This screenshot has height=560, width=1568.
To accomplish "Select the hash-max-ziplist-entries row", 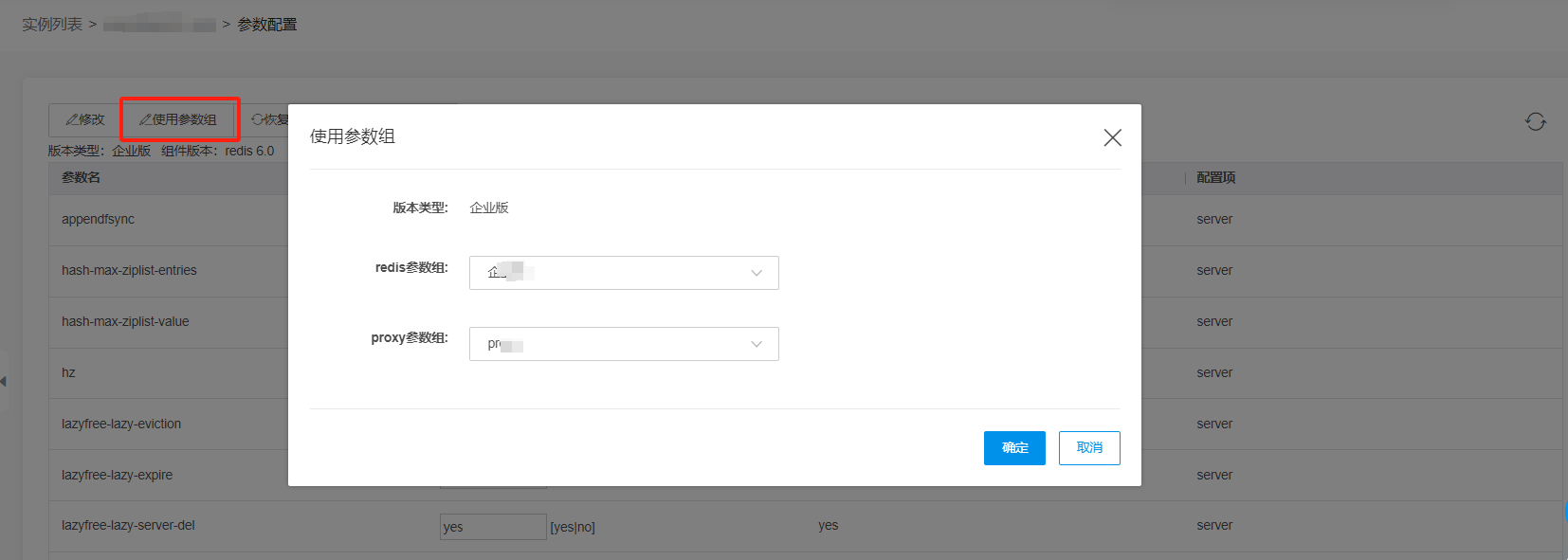I will tap(129, 270).
